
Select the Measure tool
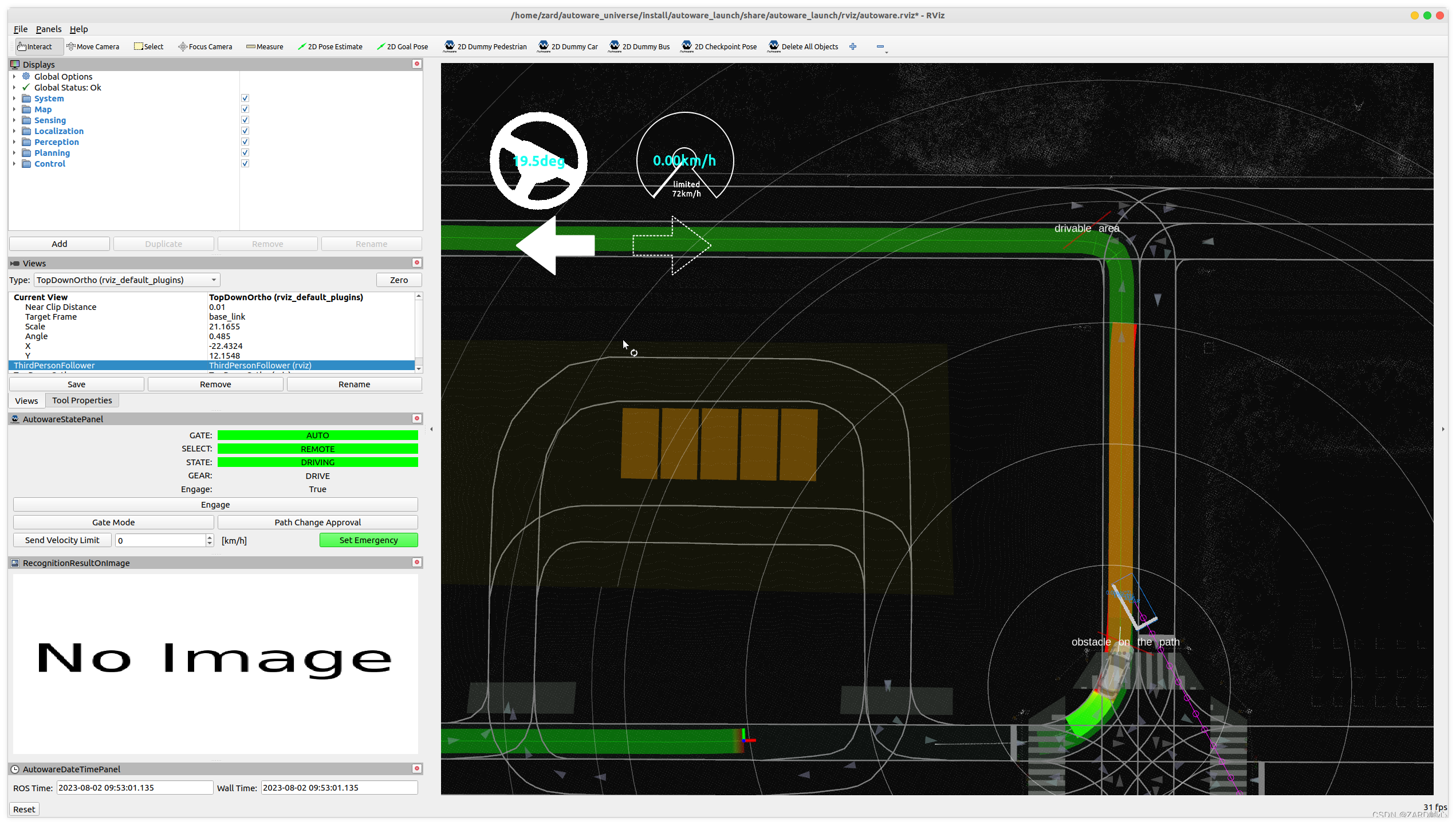[265, 46]
